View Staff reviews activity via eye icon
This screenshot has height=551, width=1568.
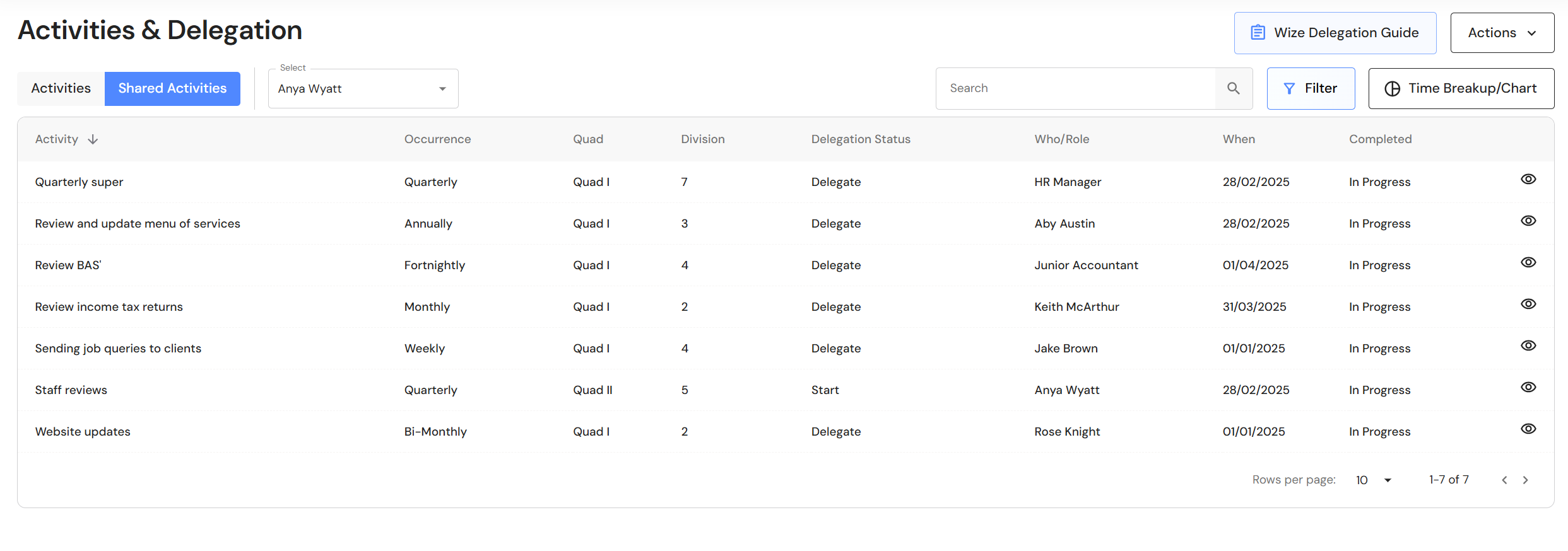[x=1528, y=388]
